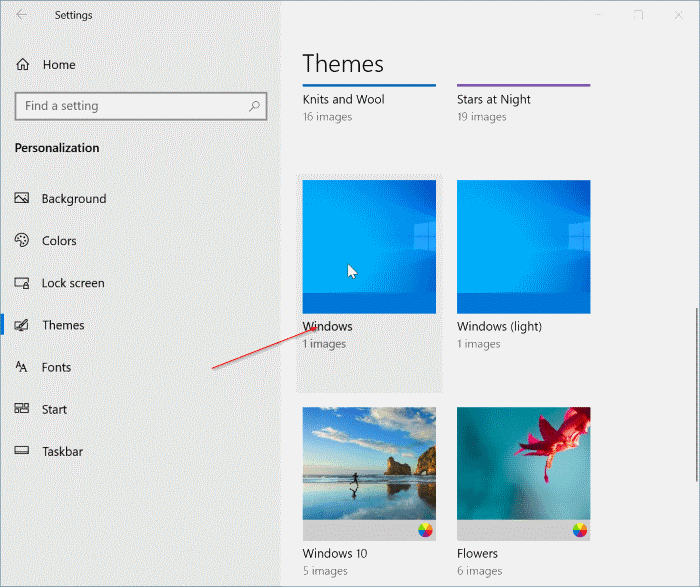Click the Windows (light) theme name

(x=499, y=326)
